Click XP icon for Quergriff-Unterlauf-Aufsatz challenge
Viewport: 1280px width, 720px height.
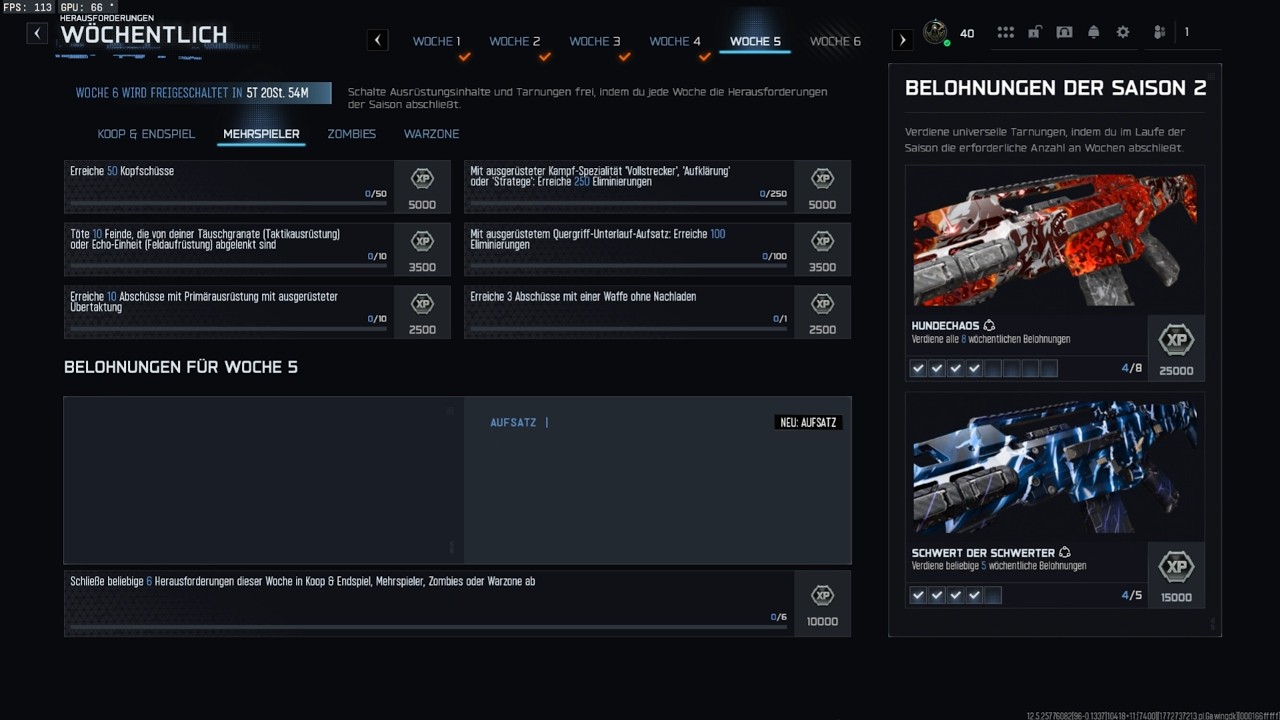coord(822,242)
